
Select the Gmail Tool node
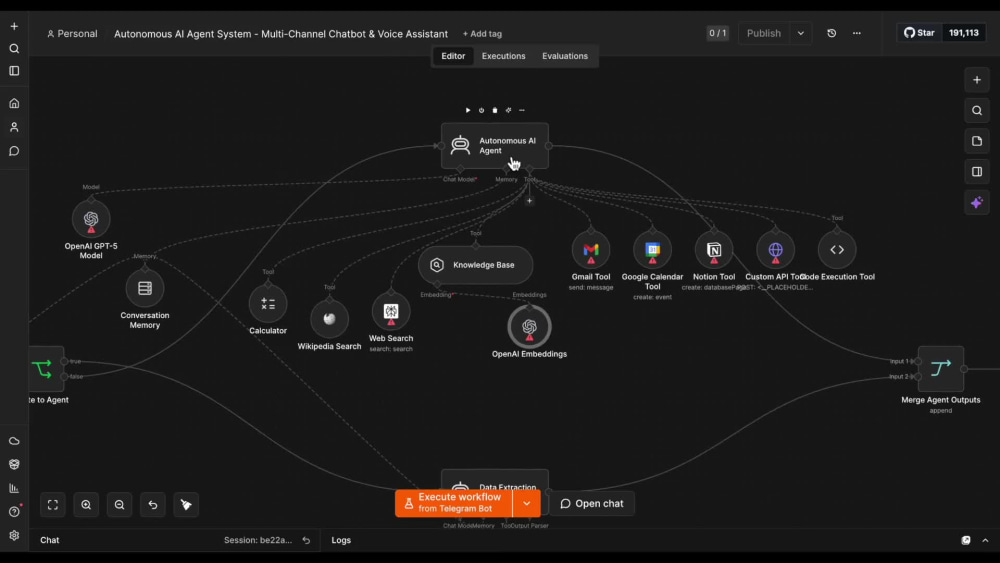(591, 250)
